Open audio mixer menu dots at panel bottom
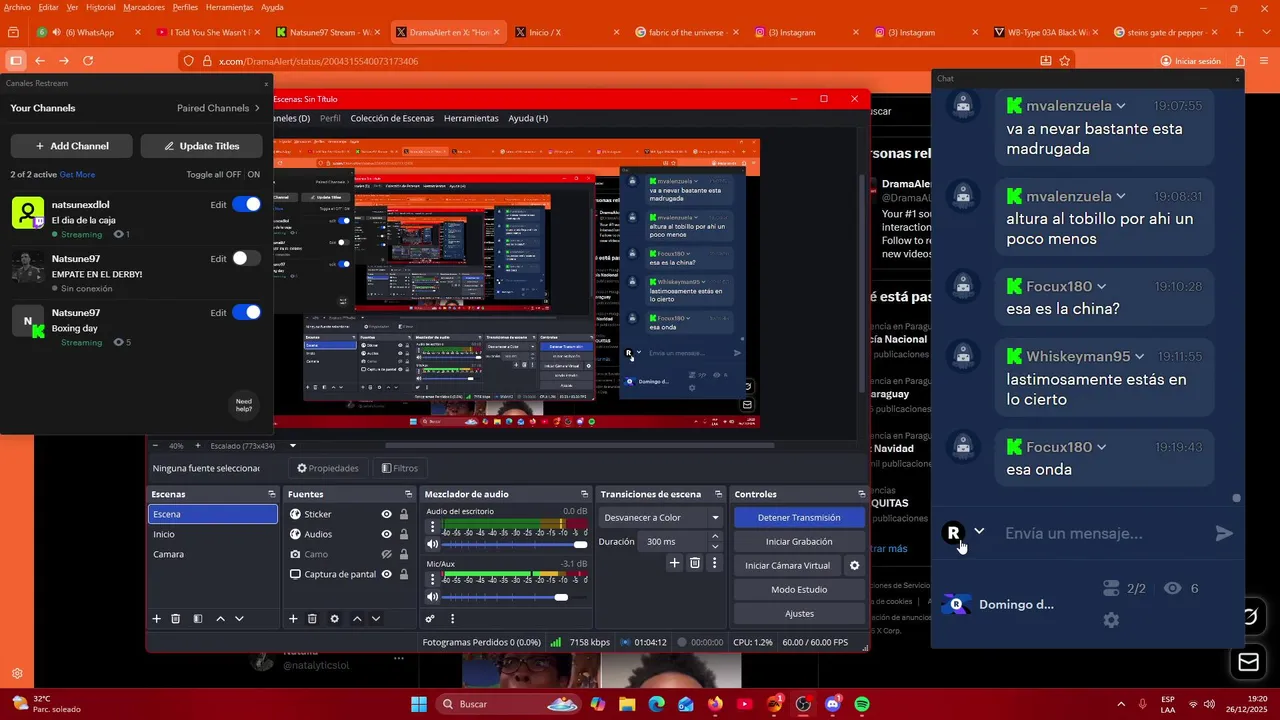The height and width of the screenshot is (720, 1280). coord(452,619)
